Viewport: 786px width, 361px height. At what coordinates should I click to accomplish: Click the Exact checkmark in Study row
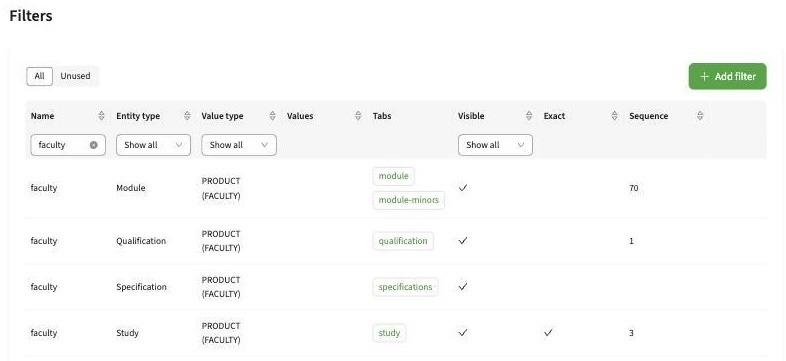pos(548,332)
